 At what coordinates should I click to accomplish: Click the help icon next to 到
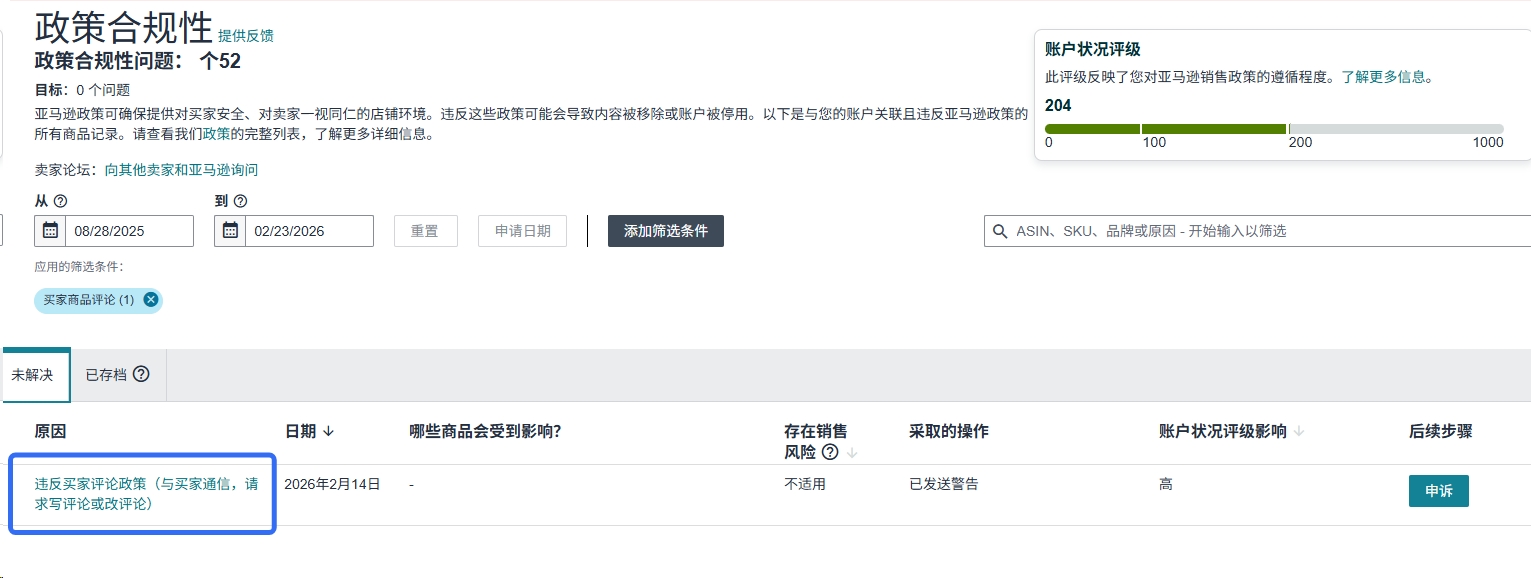(240, 201)
